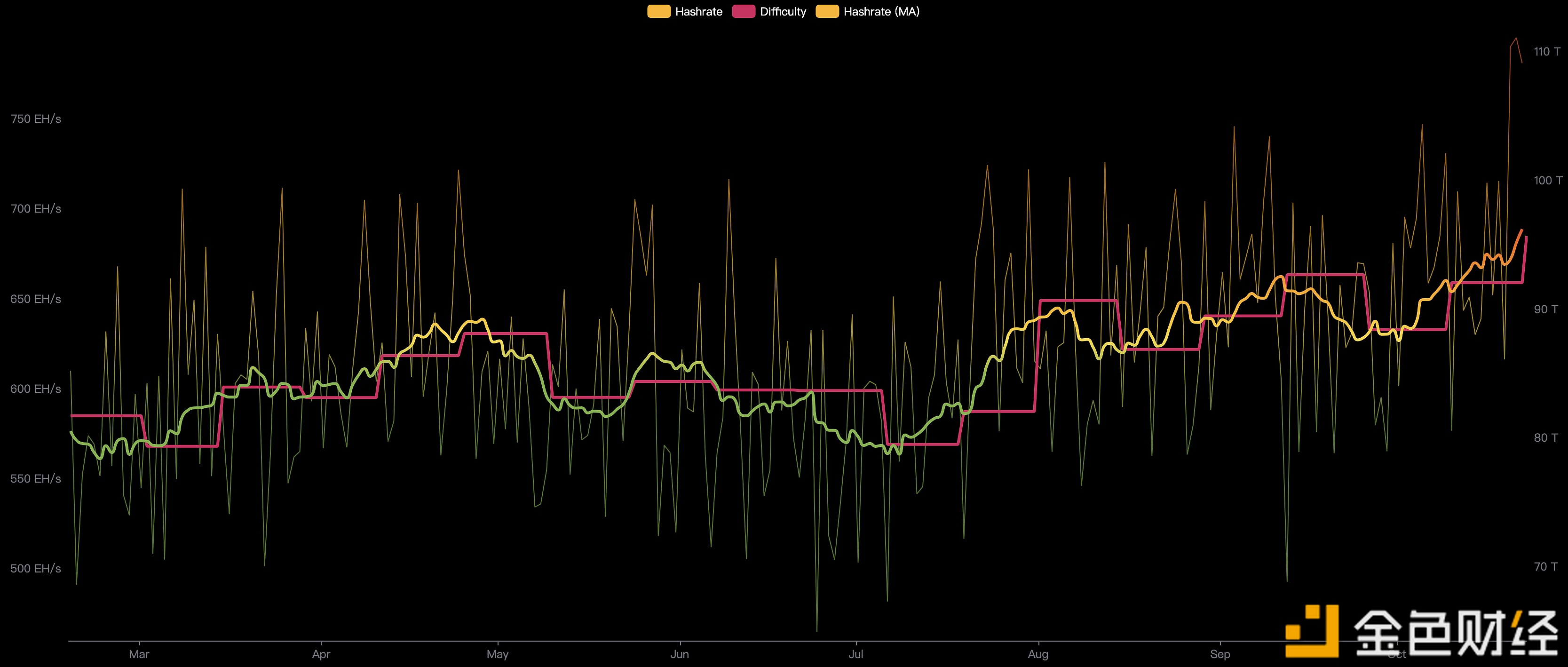Click the 110 T difficulty axis label
The image size is (1568, 667).
click(x=1547, y=52)
